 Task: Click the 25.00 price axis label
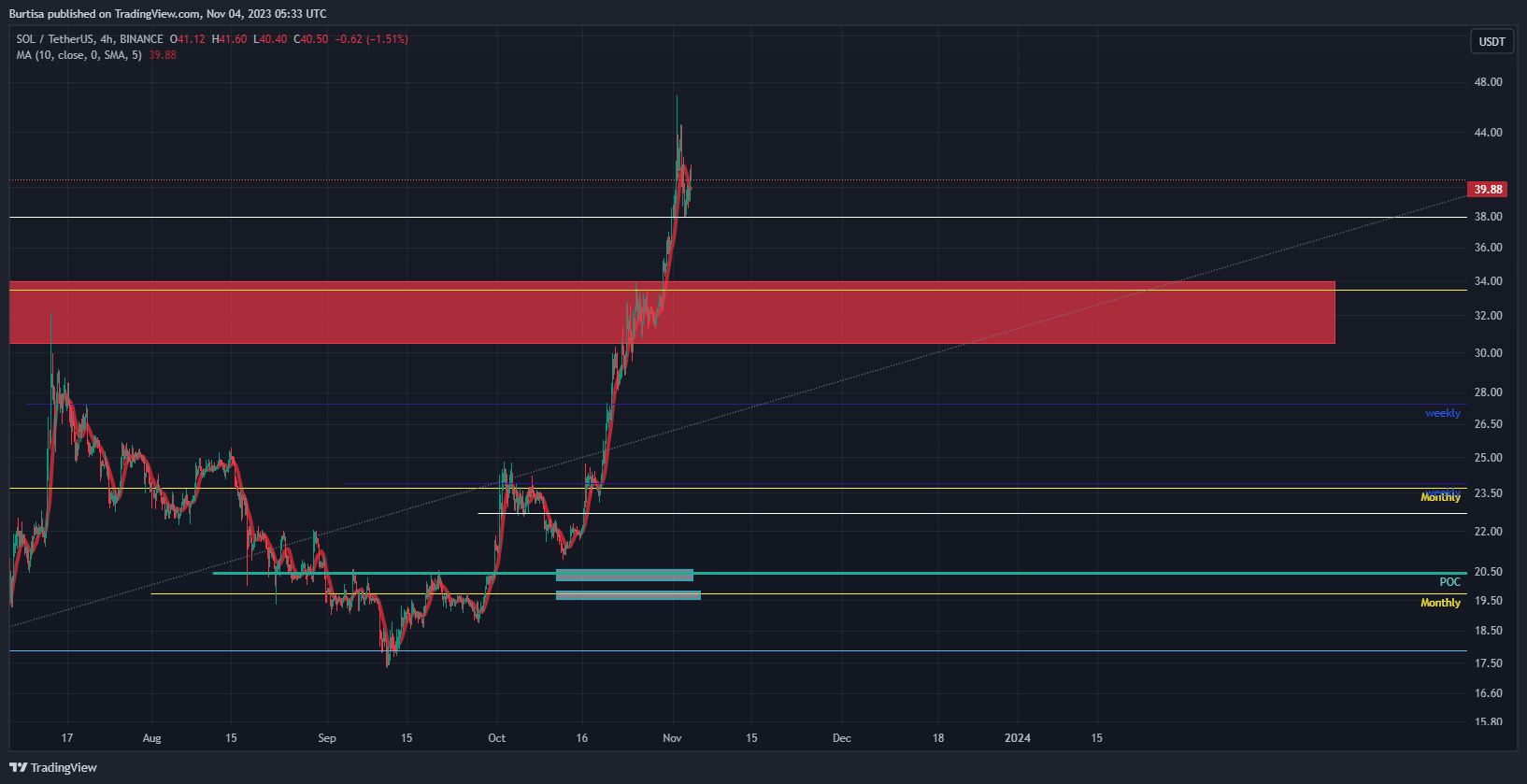point(1488,458)
